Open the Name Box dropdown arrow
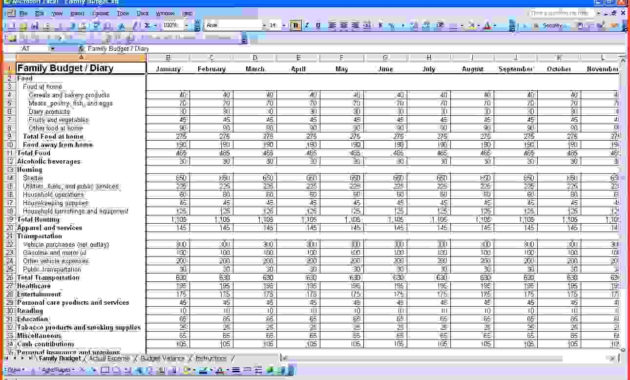Screen dimensions: 630x380 (52, 49)
